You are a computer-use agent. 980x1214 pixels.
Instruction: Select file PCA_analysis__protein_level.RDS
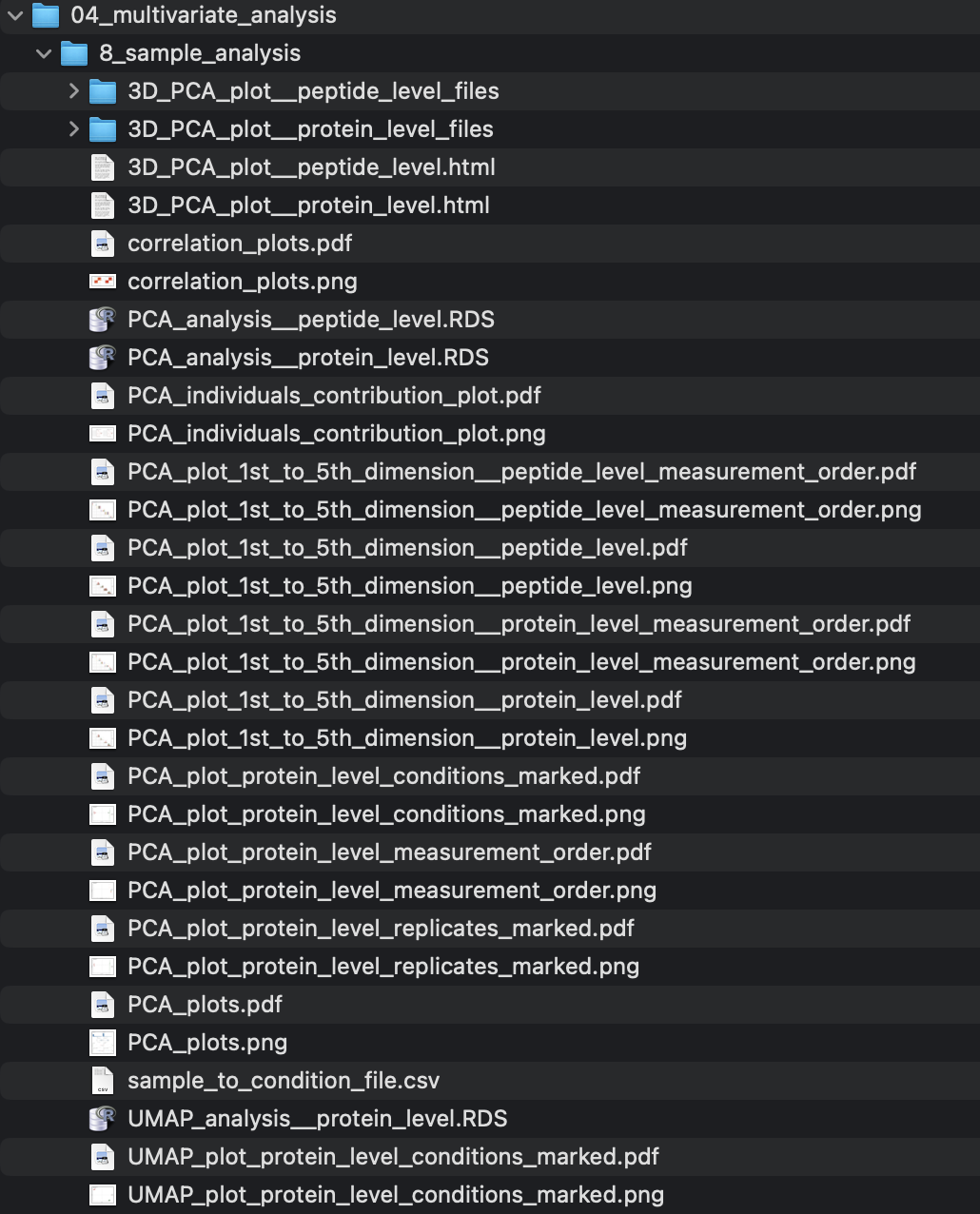(x=308, y=358)
